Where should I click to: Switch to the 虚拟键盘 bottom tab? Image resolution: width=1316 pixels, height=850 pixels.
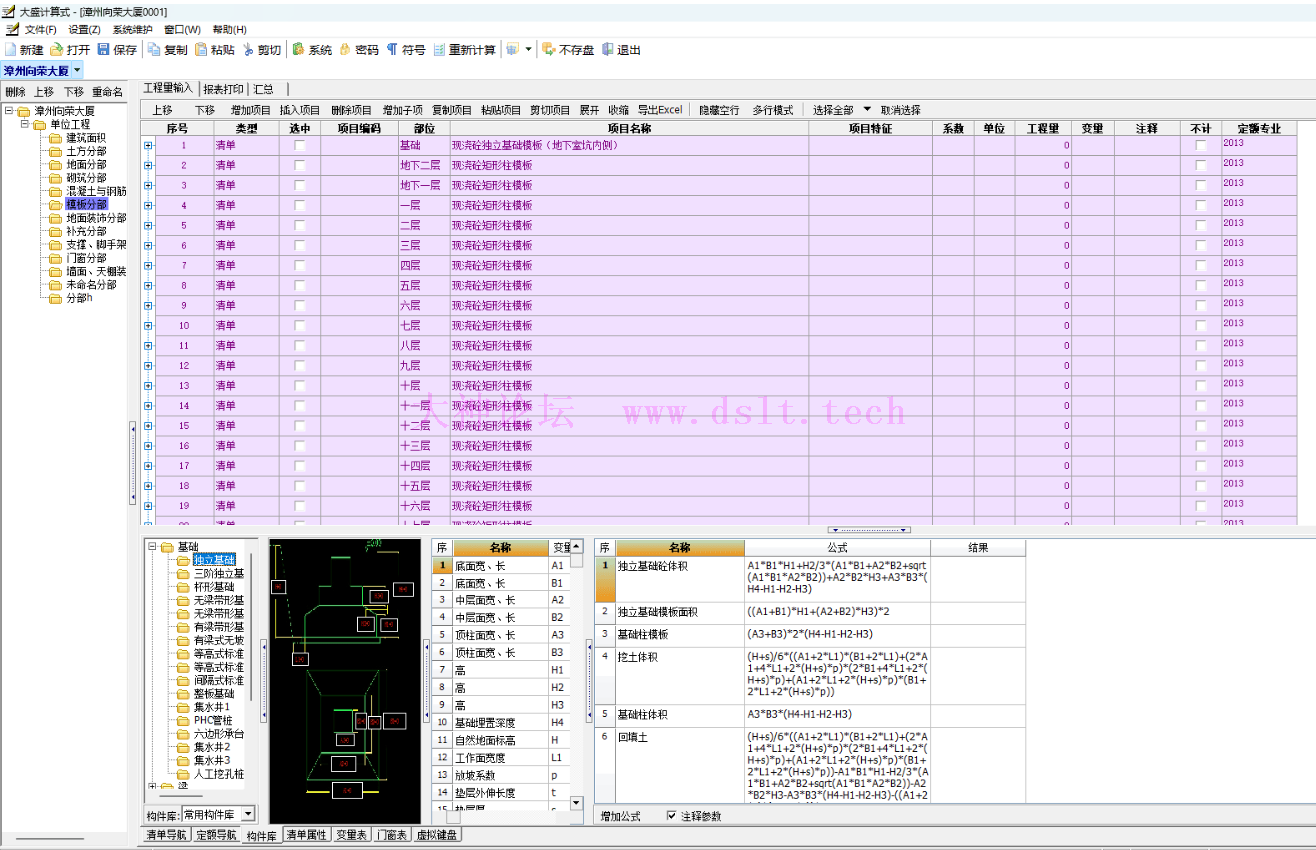437,835
